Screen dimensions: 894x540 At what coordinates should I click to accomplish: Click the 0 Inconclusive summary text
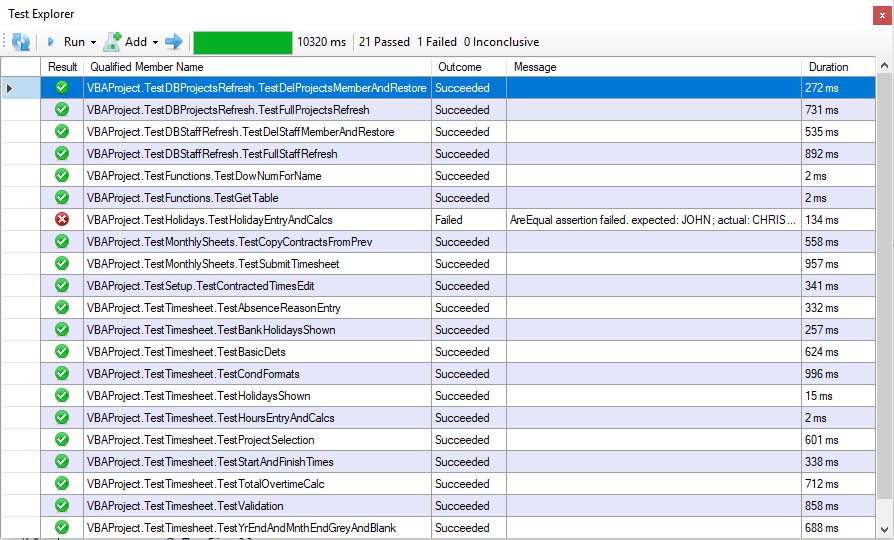pyautogui.click(x=501, y=42)
